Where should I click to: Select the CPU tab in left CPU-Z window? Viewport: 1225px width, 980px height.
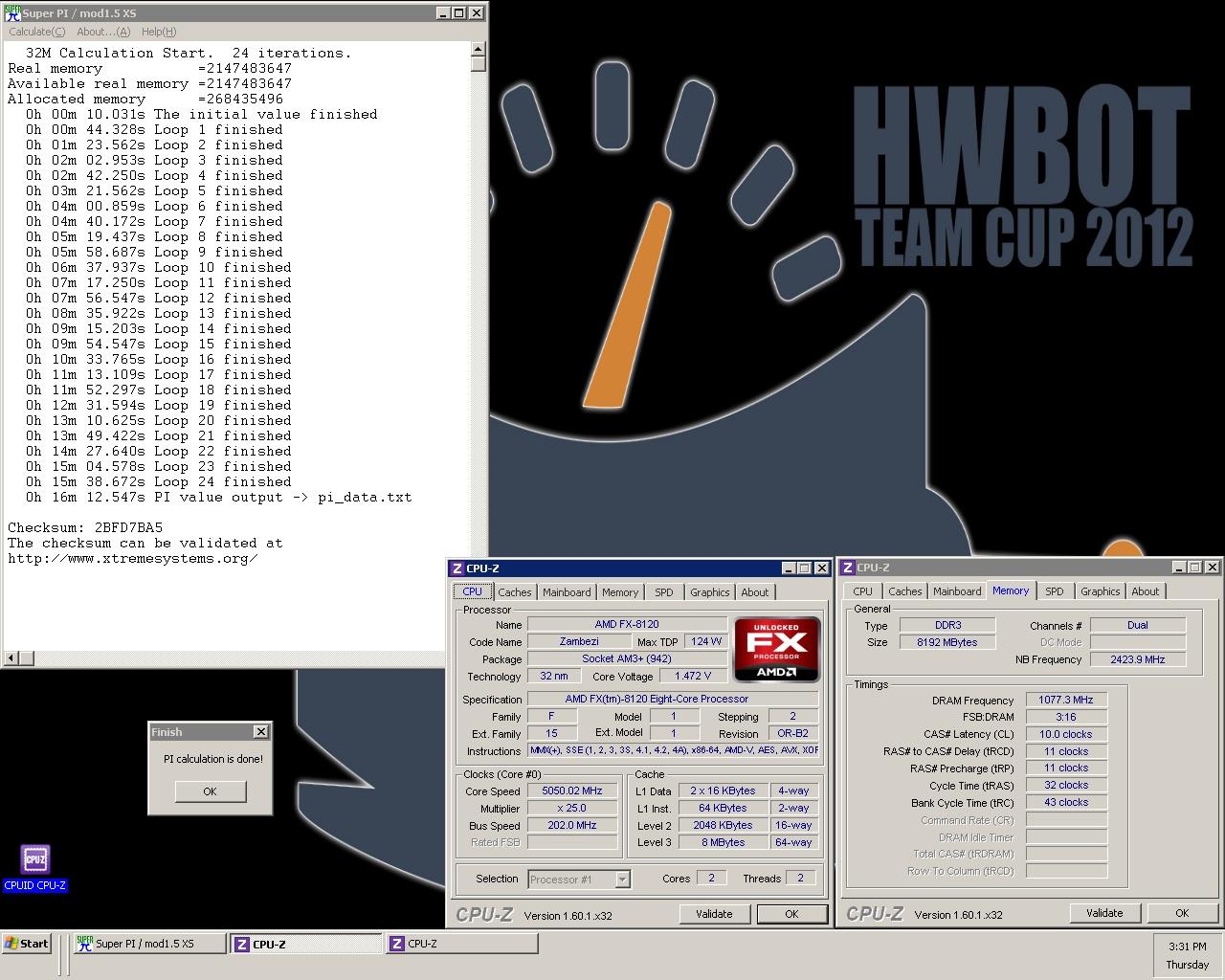point(473,591)
